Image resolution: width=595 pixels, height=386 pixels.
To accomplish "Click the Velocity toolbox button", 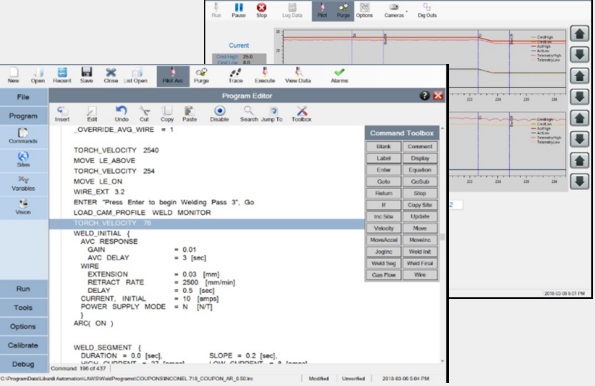I will tap(384, 228).
